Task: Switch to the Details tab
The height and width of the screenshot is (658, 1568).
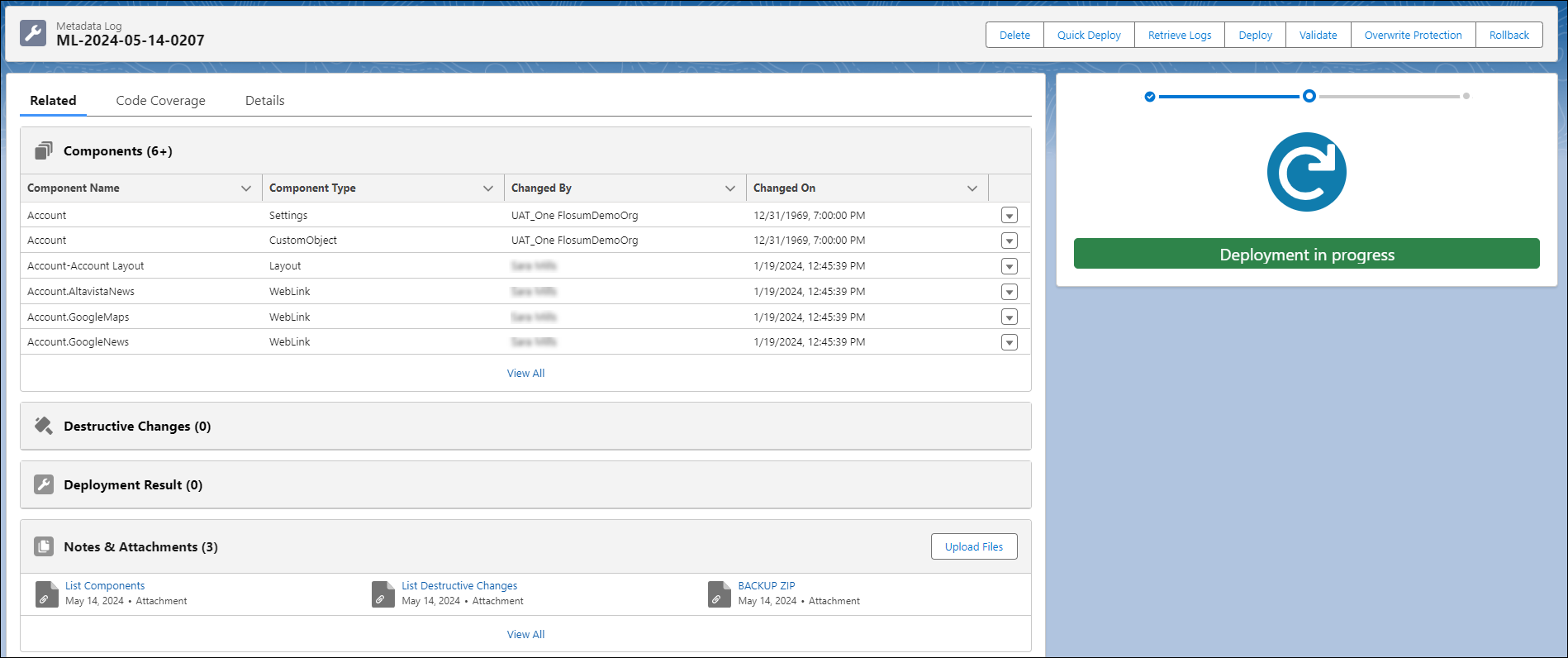Action: point(265,101)
